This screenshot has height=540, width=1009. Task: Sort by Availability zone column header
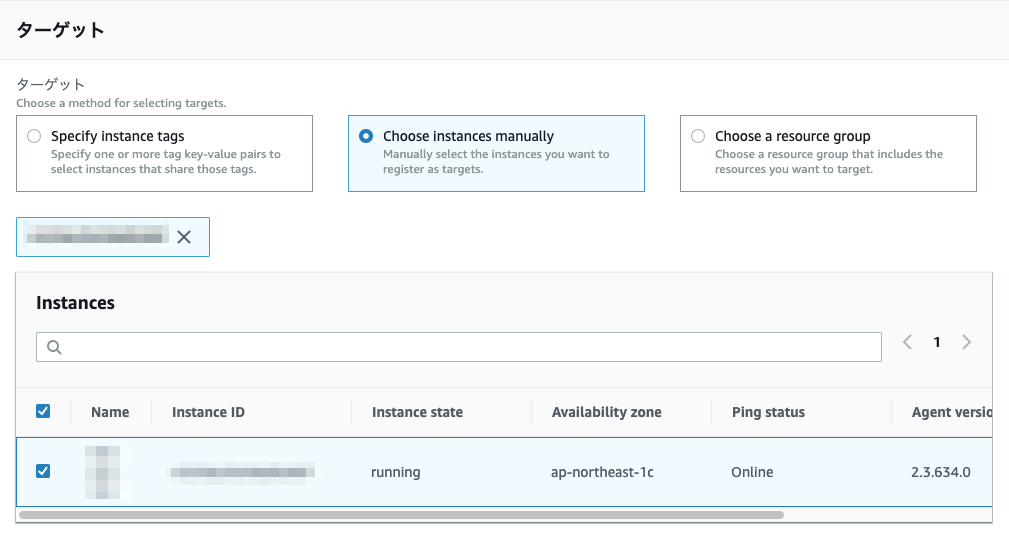tap(606, 412)
